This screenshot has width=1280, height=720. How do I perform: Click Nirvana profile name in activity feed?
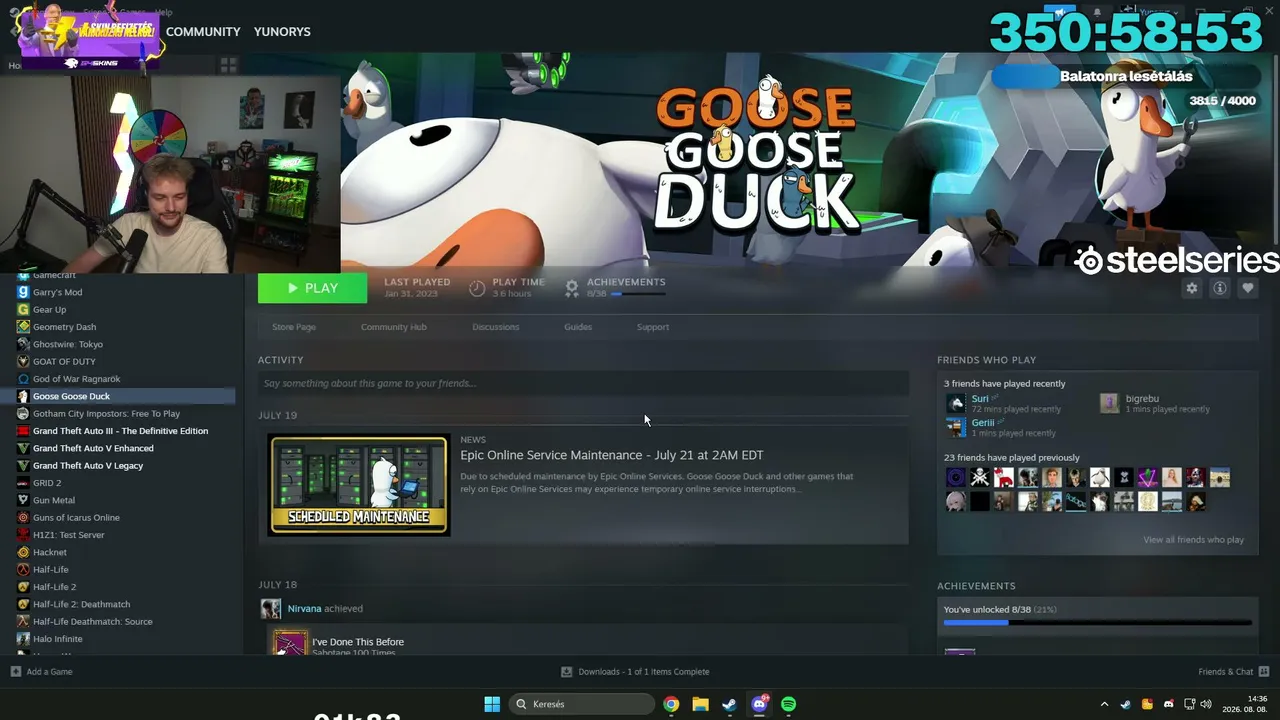pos(304,608)
